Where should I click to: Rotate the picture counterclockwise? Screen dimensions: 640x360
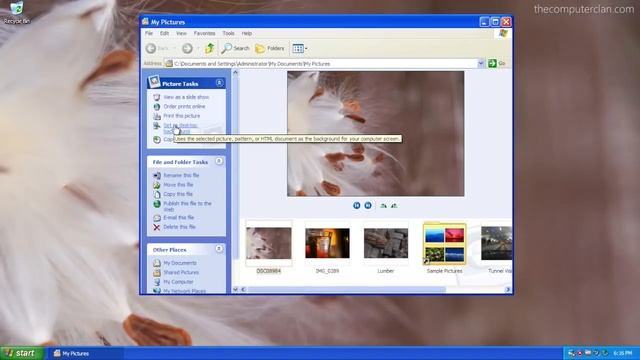pos(394,206)
